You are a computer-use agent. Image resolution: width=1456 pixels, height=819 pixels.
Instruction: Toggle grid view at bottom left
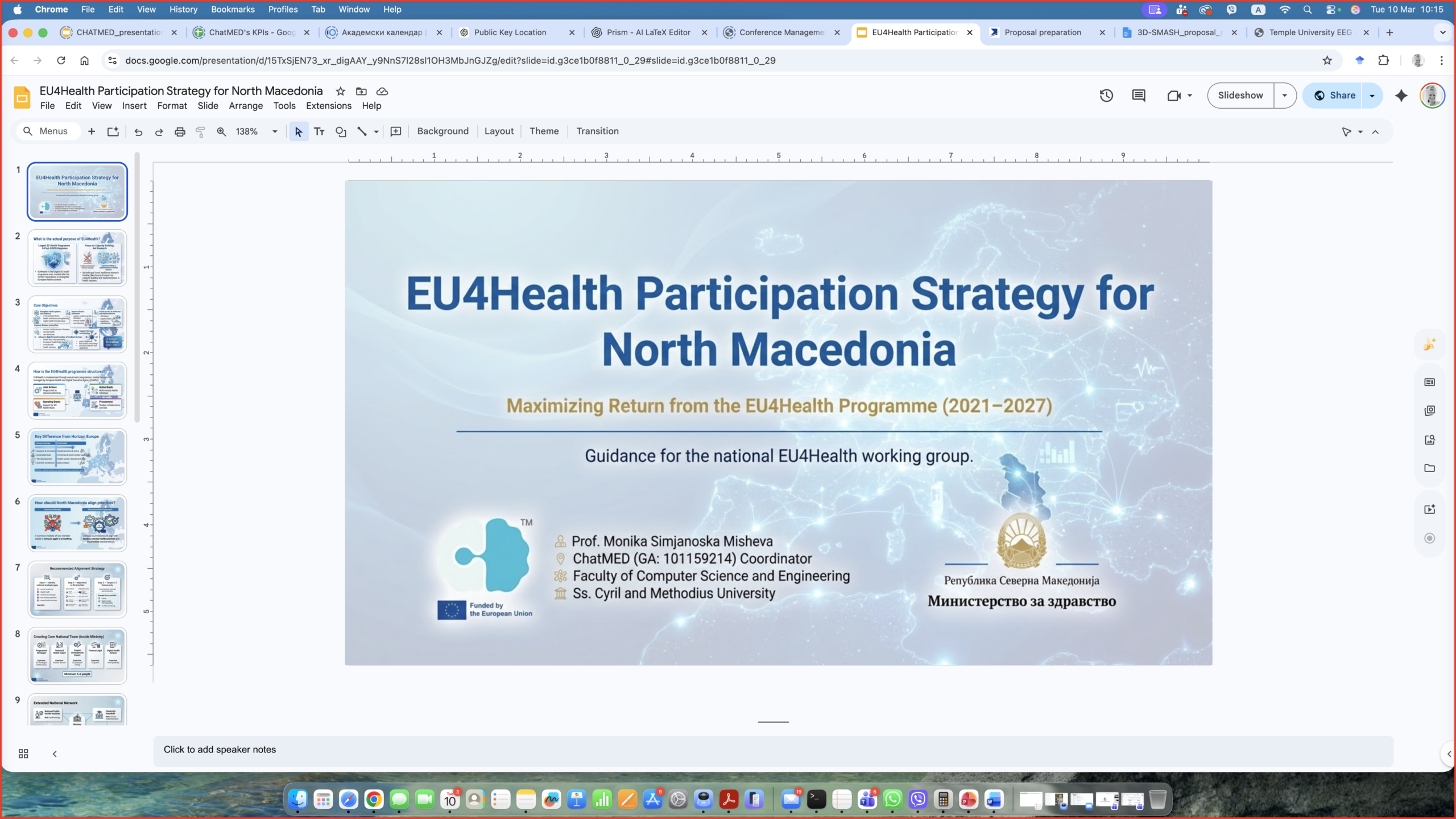tap(23, 754)
